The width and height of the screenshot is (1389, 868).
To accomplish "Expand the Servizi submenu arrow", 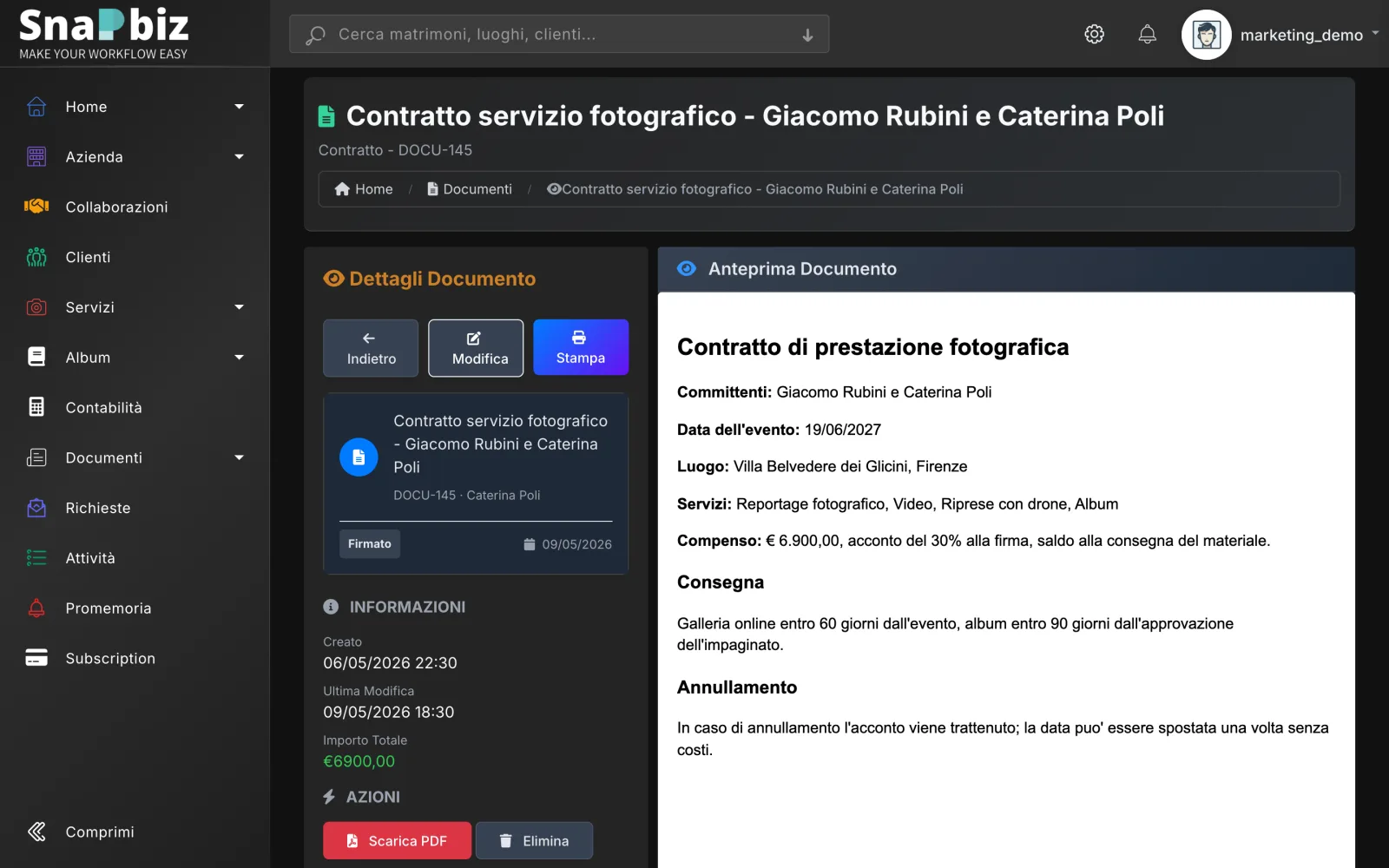I will click(x=239, y=307).
